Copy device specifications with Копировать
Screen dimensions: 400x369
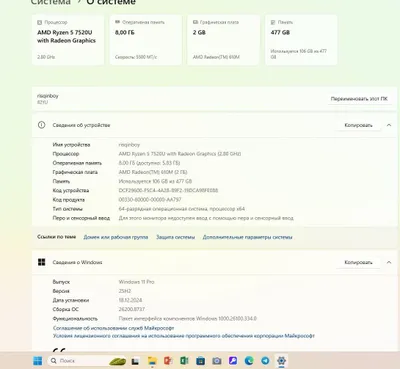[358, 125]
